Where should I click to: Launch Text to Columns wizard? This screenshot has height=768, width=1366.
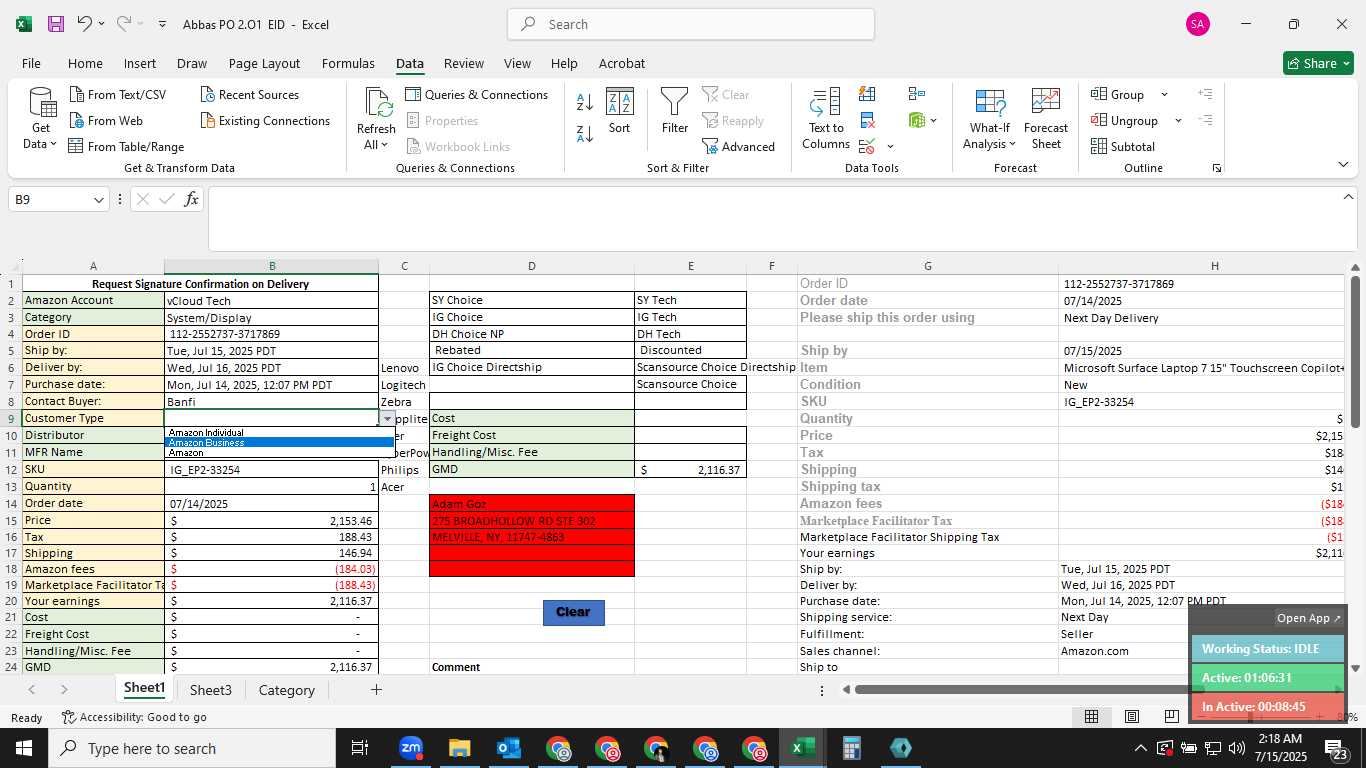pyautogui.click(x=826, y=118)
